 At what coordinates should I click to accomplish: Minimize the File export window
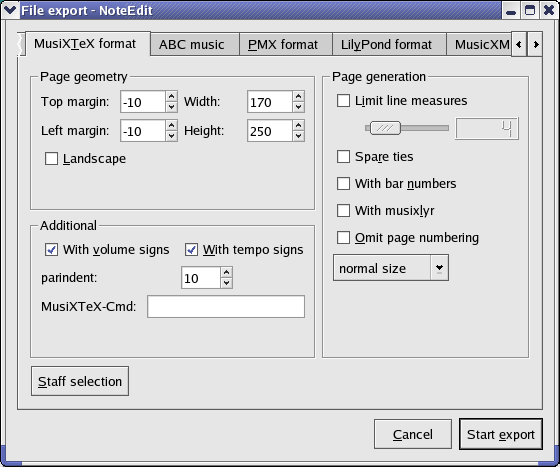point(511,10)
